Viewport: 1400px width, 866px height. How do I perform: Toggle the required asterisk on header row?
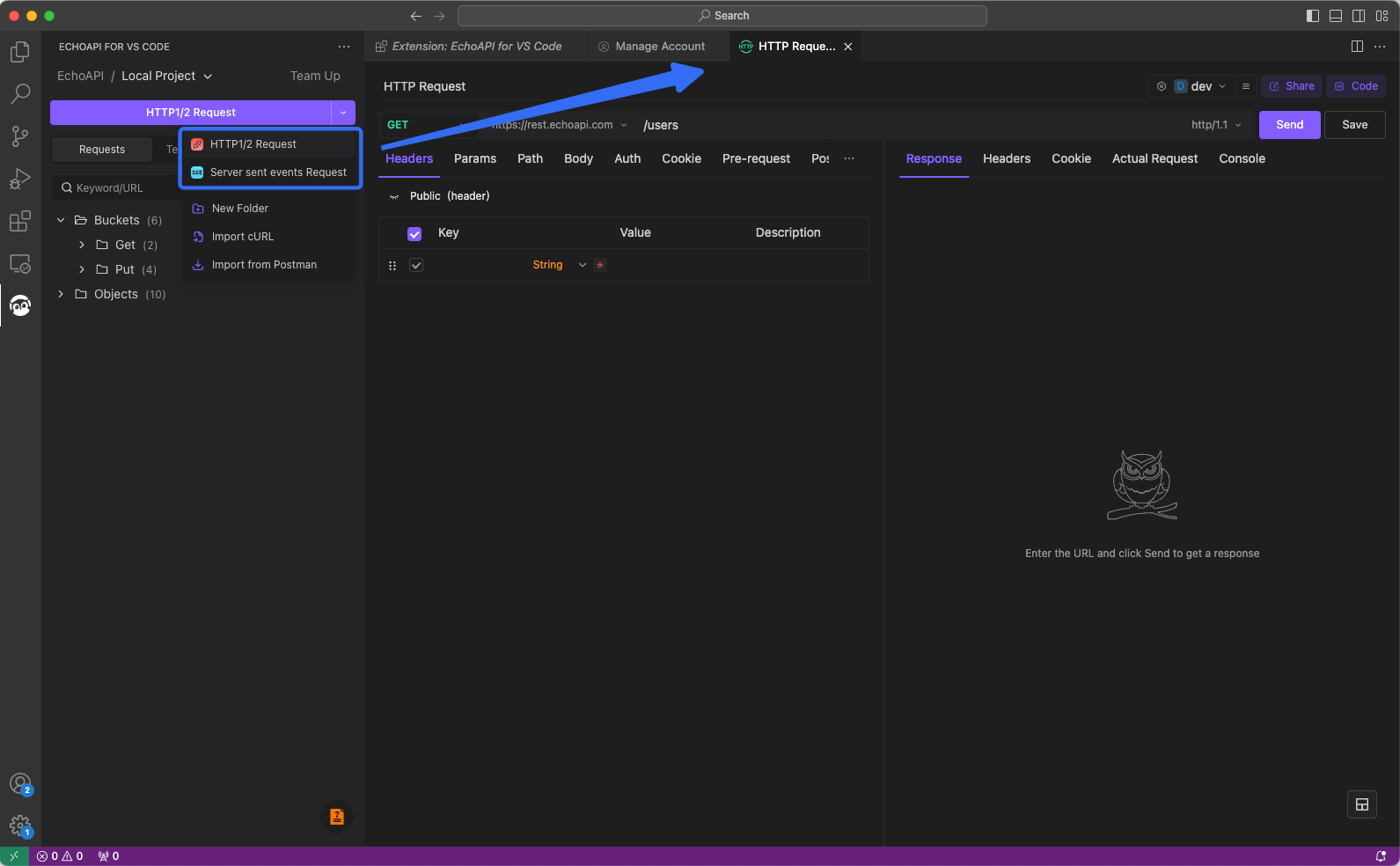click(x=600, y=265)
